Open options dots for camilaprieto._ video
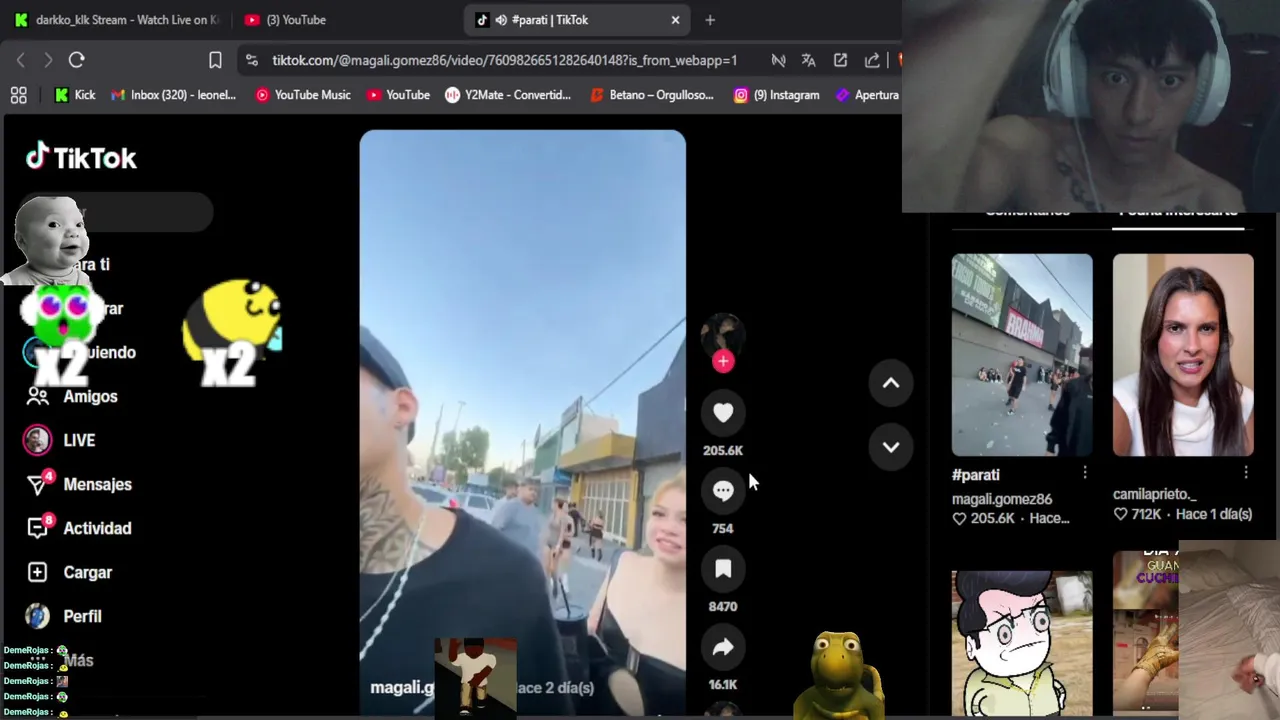Viewport: 1280px width, 720px height. coord(1246,472)
